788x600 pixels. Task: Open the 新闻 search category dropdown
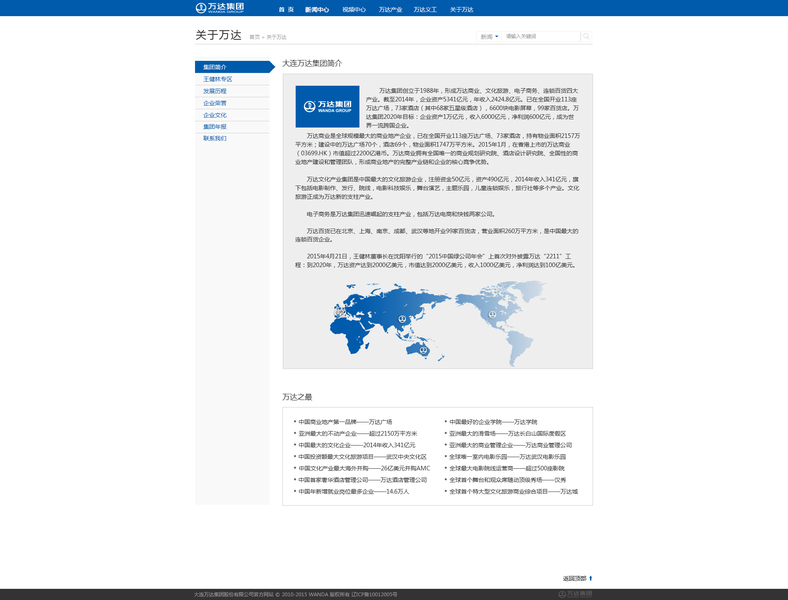488,36
